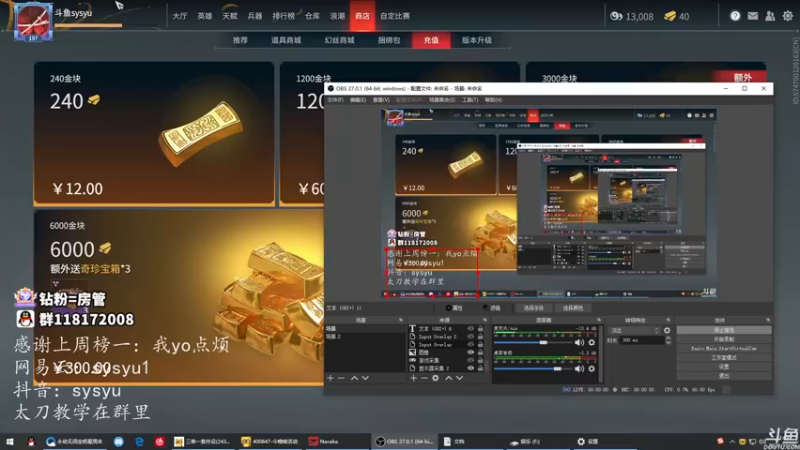This screenshot has width=800, height=450.
Task: Move scene up in the scenes list
Action: point(354,378)
